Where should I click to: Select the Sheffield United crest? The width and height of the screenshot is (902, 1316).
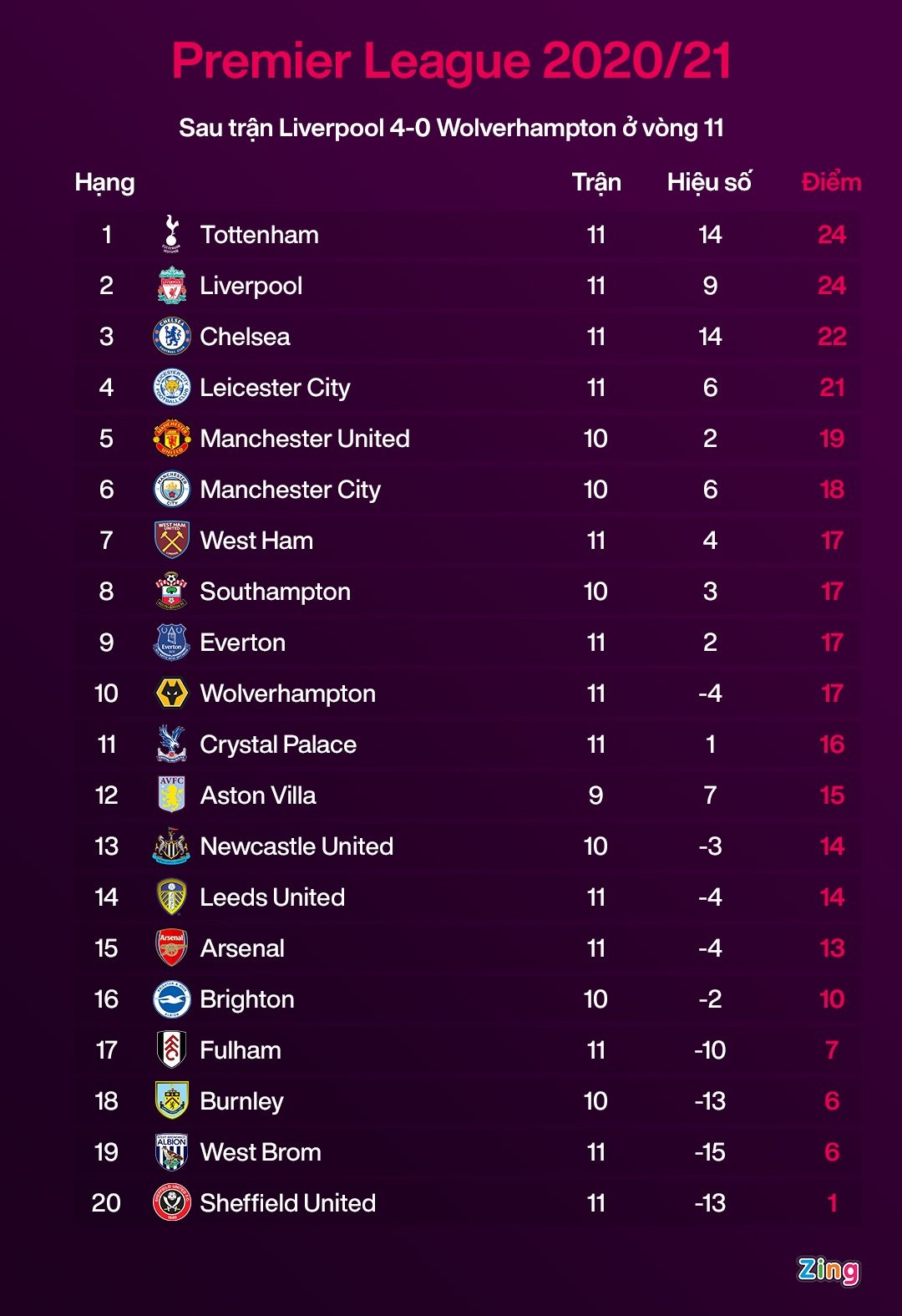click(x=172, y=1203)
